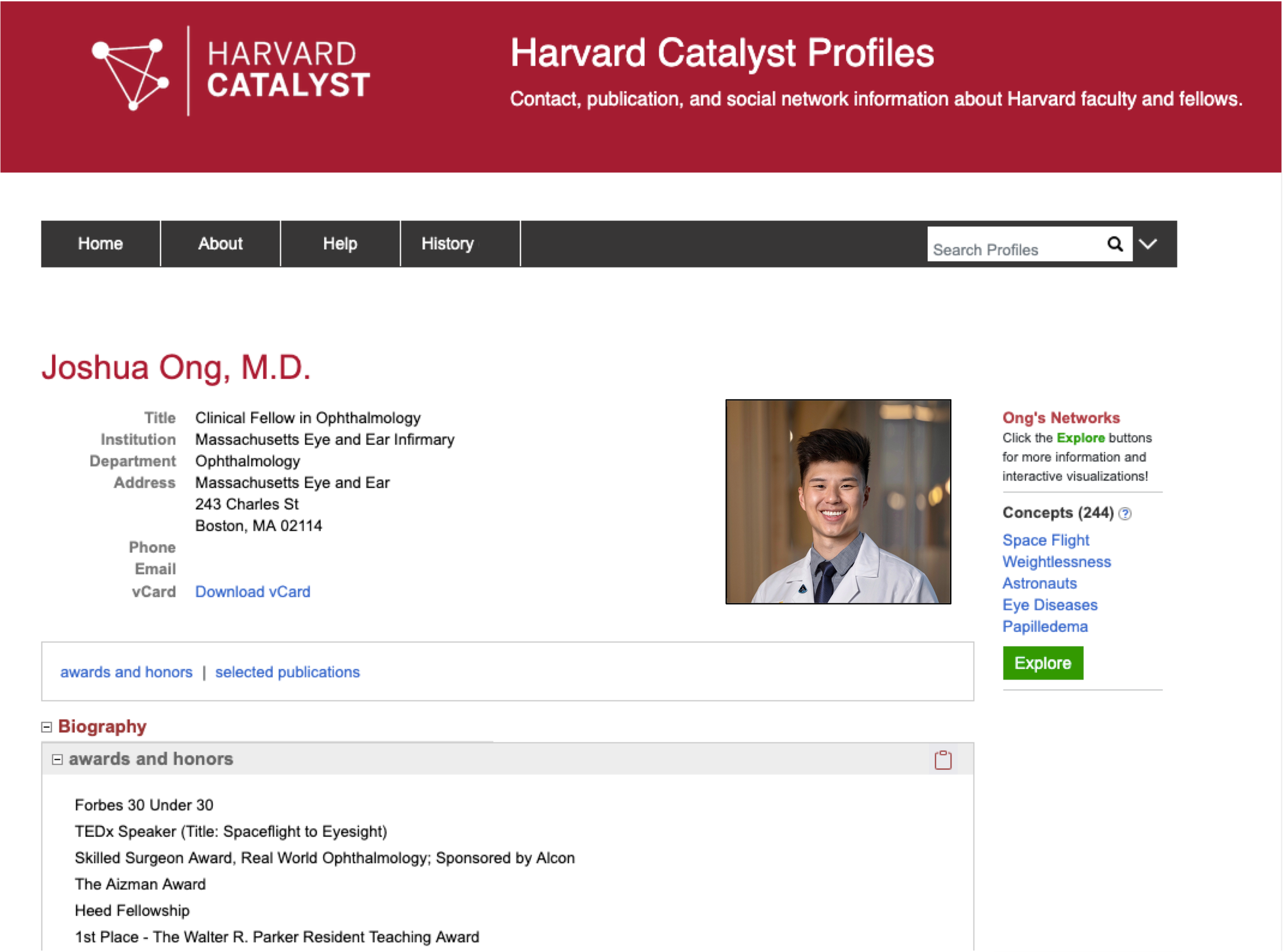The image size is (1283, 952).
Task: Click the Forbes 30 Under 30 entry
Action: [x=144, y=805]
